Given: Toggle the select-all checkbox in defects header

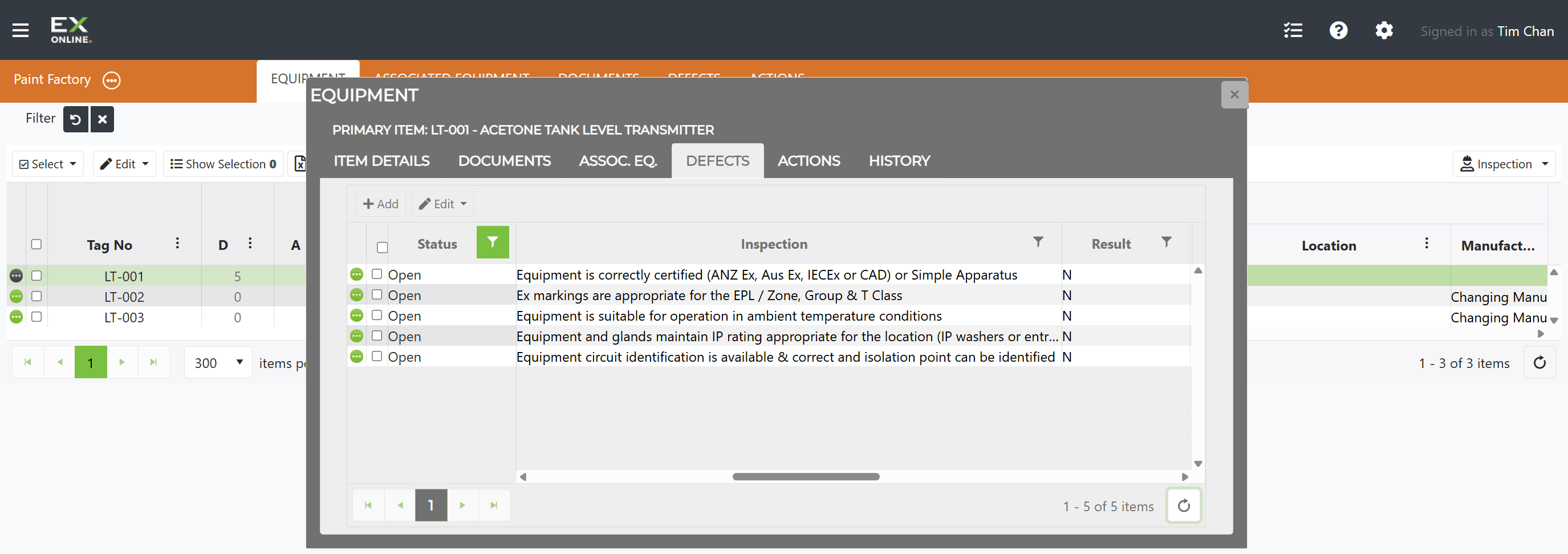Looking at the screenshot, I should coord(382,247).
